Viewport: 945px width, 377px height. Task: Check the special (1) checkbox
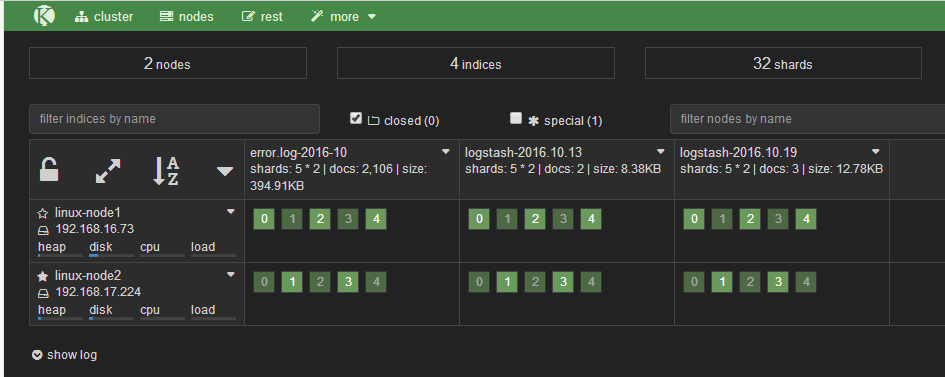point(515,118)
